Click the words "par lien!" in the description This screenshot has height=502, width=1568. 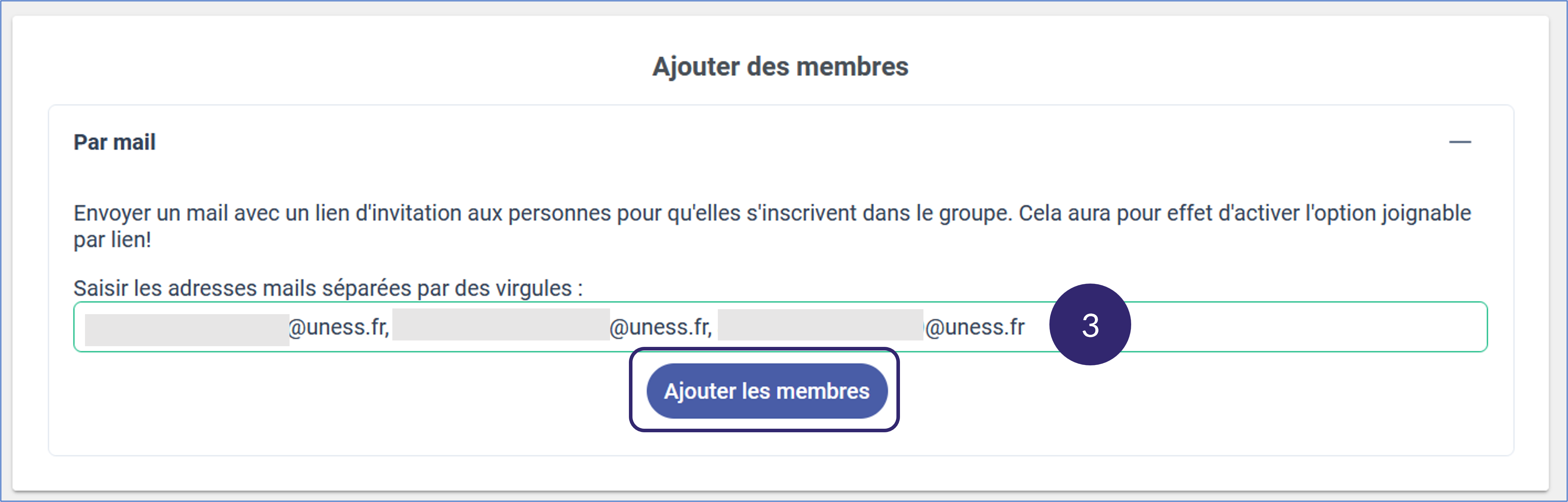tap(112, 241)
